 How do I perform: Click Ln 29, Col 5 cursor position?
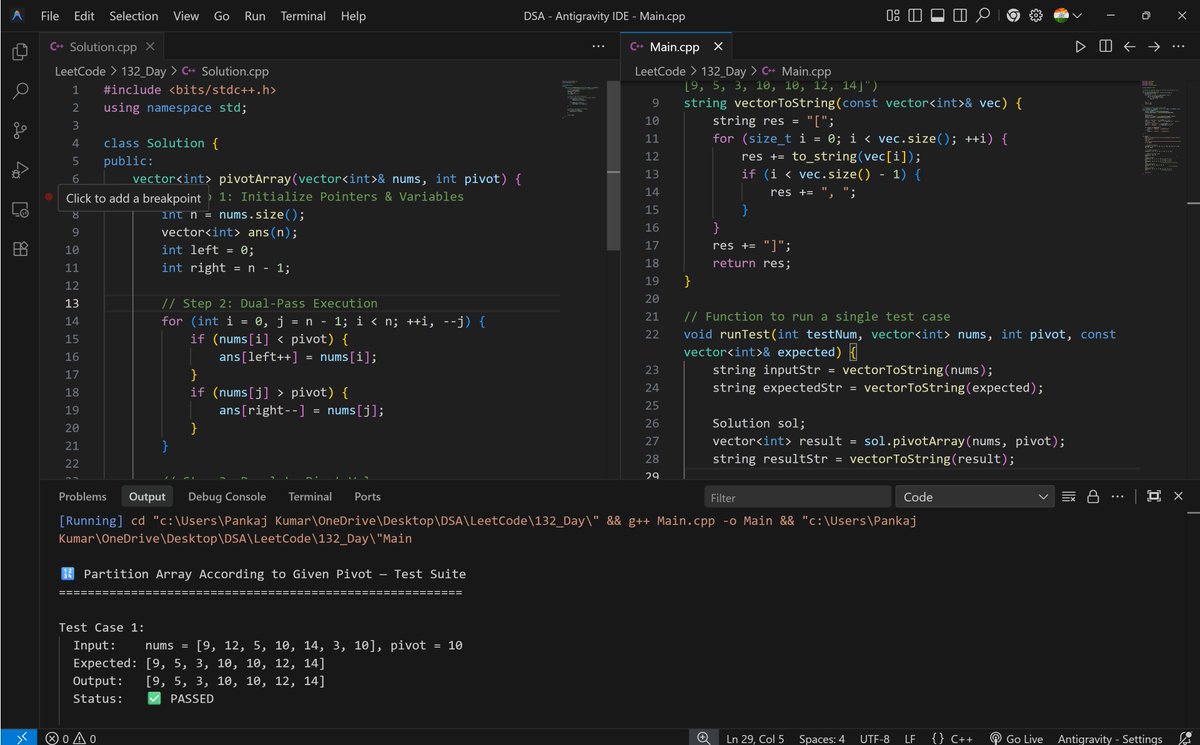click(x=755, y=738)
